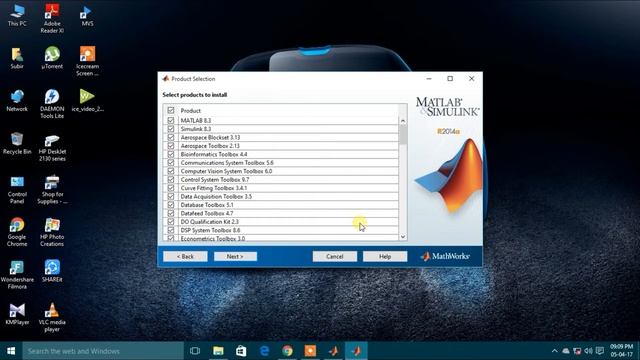This screenshot has height=360, width=640.
Task: Select HP DeskJet 2130 series icon
Action: click(52, 147)
